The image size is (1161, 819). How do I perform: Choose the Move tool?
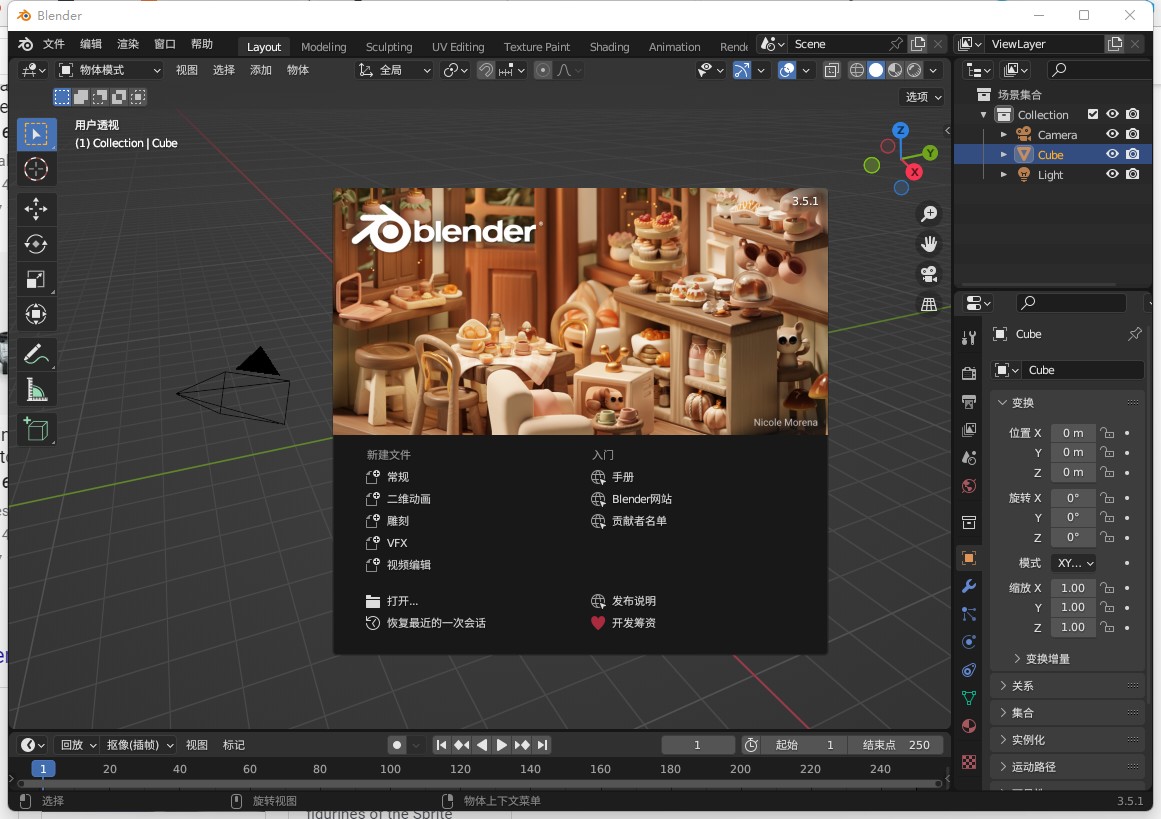pos(36,209)
